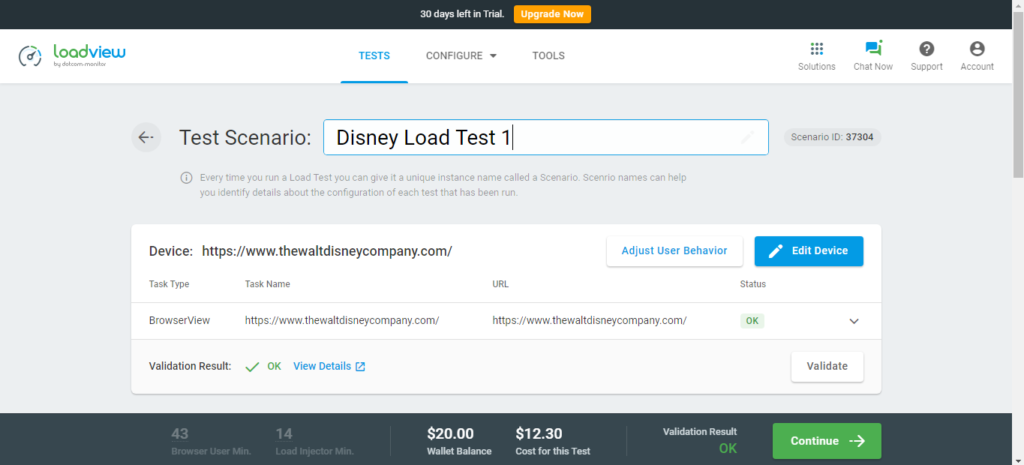The height and width of the screenshot is (465, 1024).
Task: Click the LoadView logo
Action: 72,56
